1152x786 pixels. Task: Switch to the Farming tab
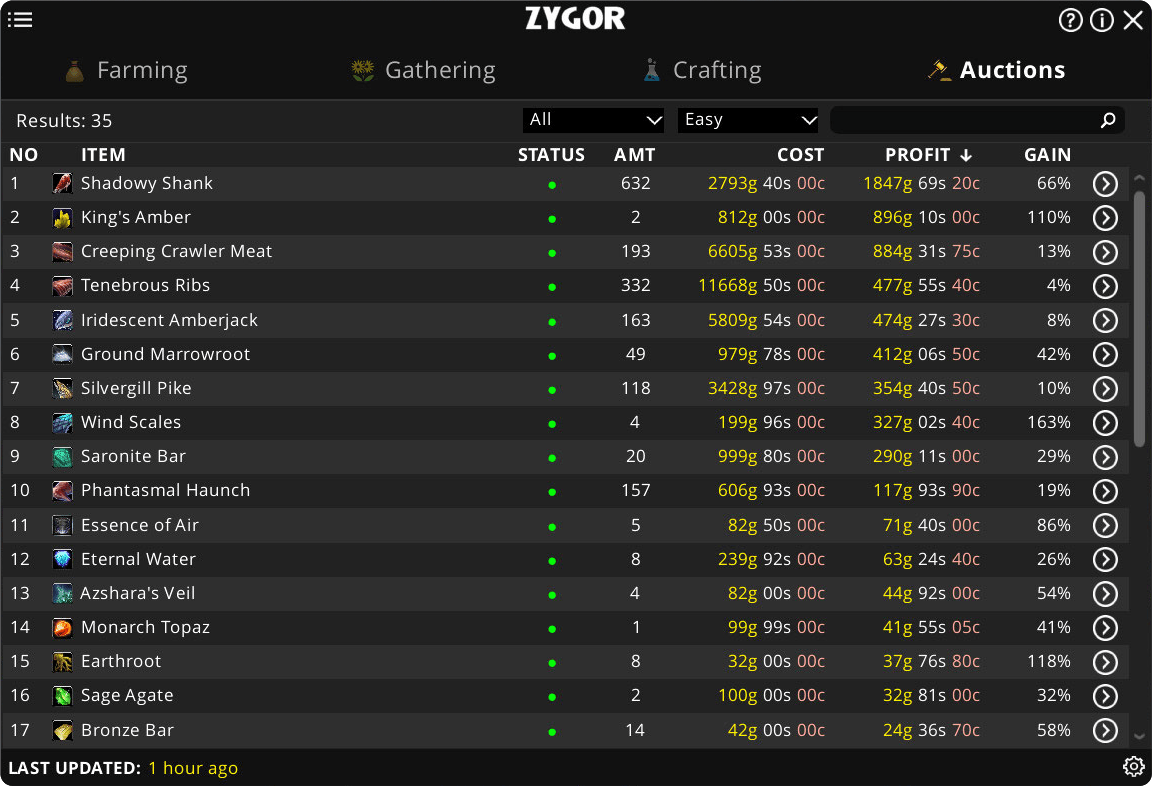point(126,70)
